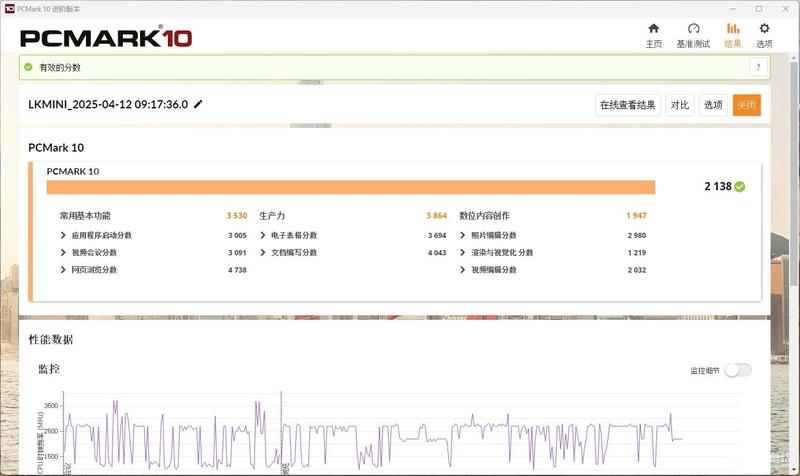800x476 pixels.
Task: Click green checkmark beside score 2 138
Action: [740, 187]
